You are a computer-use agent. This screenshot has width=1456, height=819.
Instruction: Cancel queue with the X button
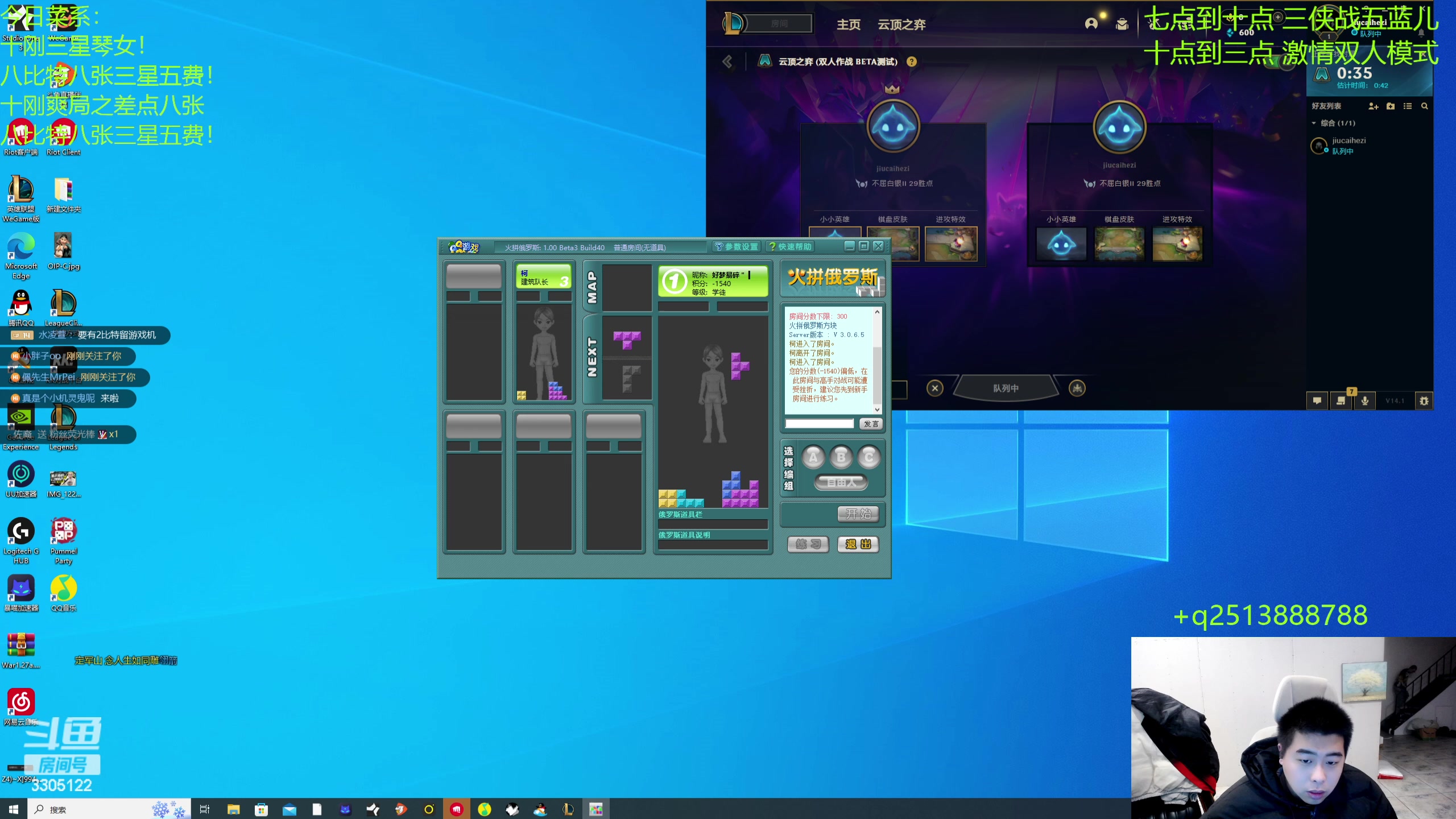pos(934,388)
